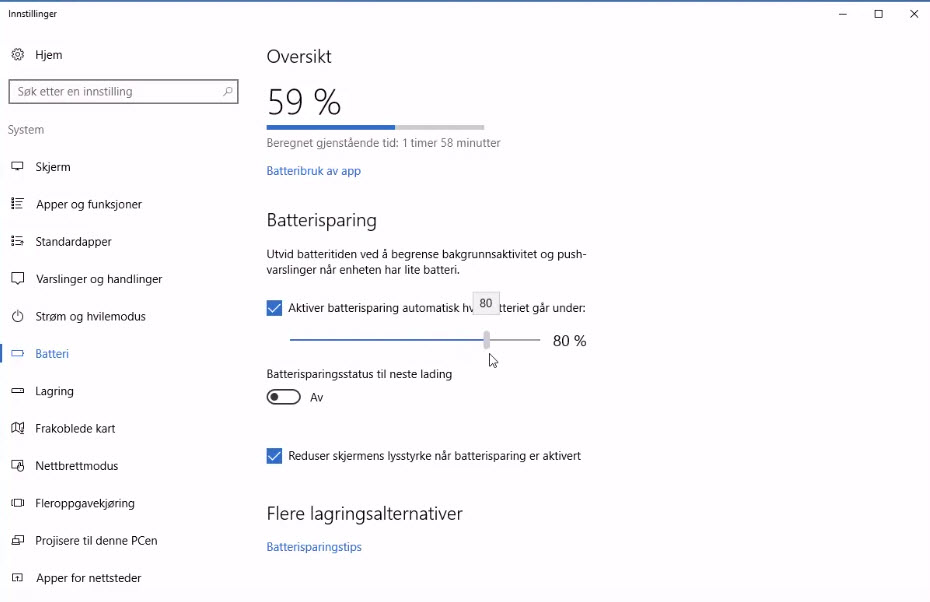Focus the Søk etter en innstilling field
Image resolution: width=930 pixels, height=602 pixels.
pyautogui.click(x=115, y=92)
